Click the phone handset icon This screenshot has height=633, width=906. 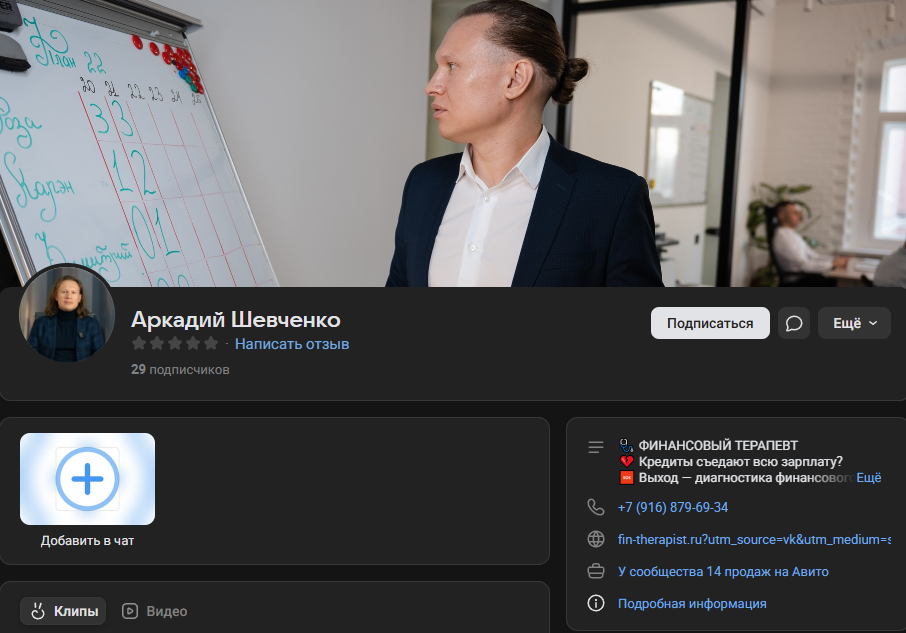[596, 507]
